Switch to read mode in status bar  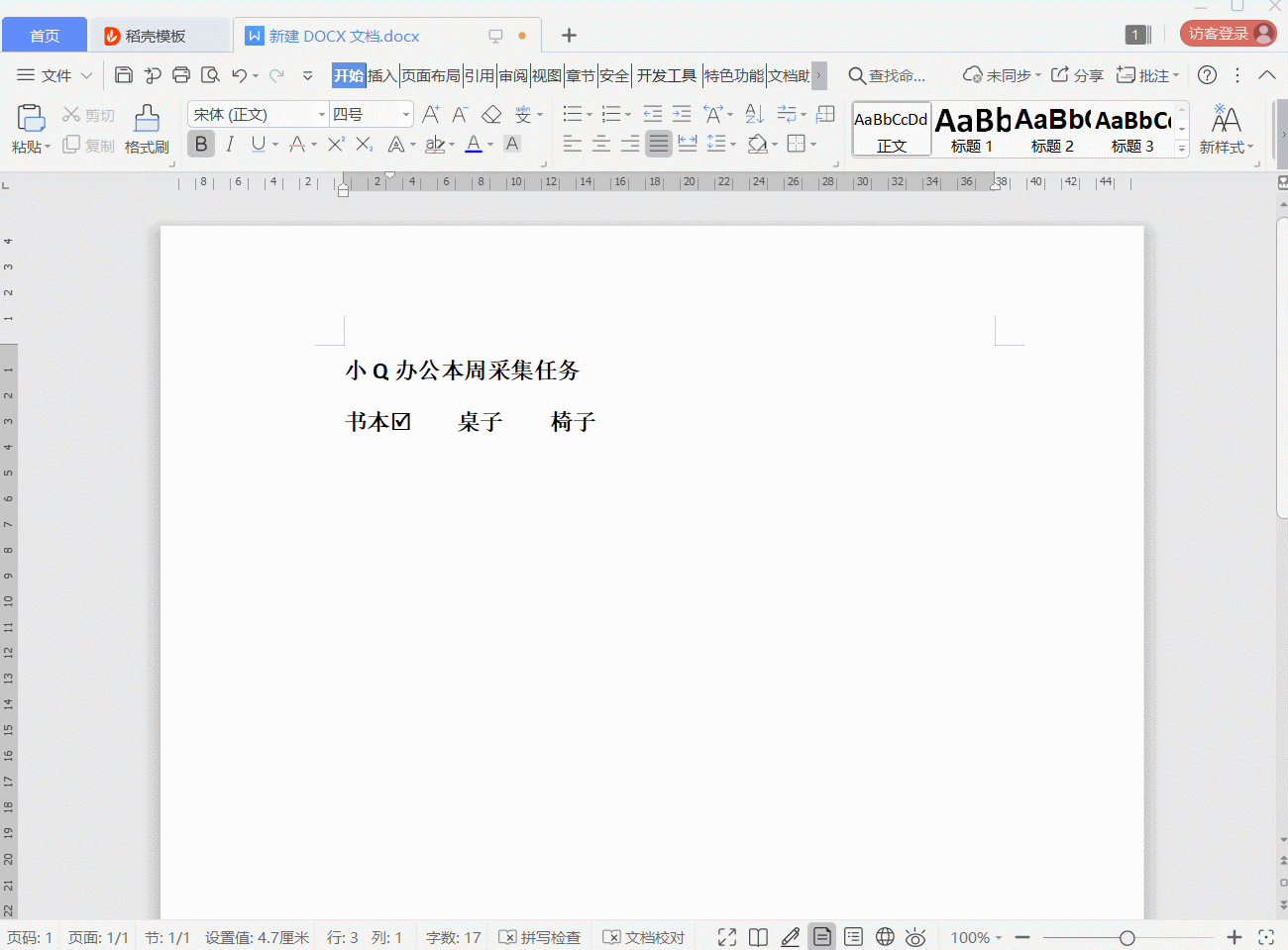tap(758, 936)
